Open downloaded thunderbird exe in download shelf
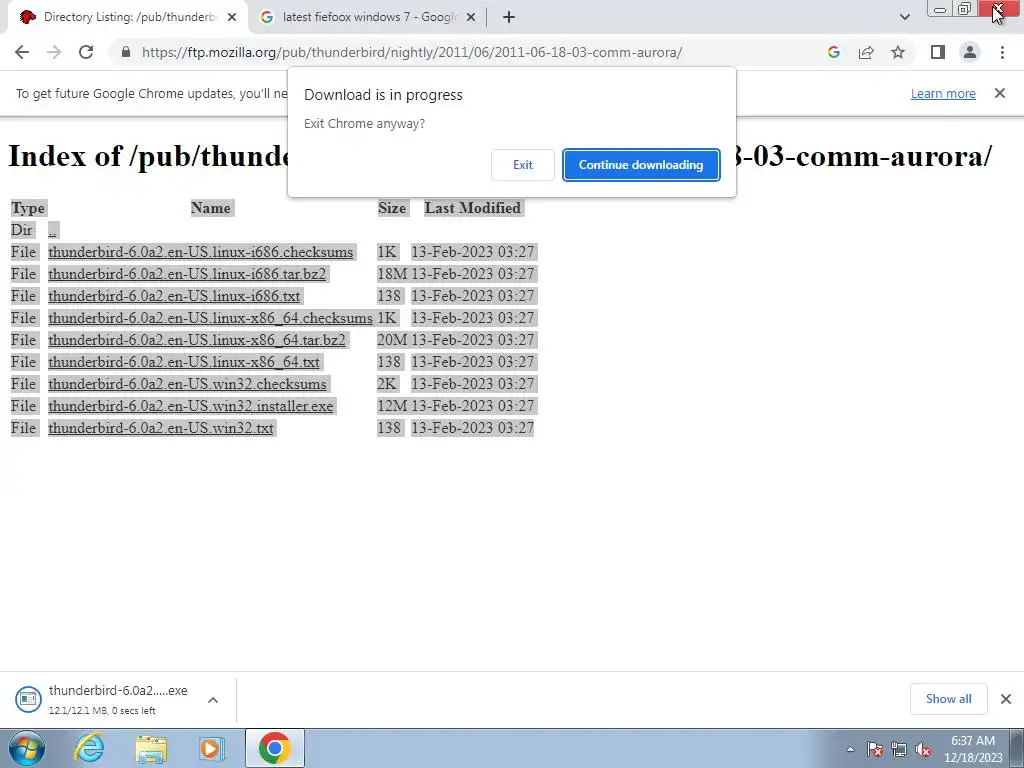The image size is (1024, 768). tap(118, 691)
